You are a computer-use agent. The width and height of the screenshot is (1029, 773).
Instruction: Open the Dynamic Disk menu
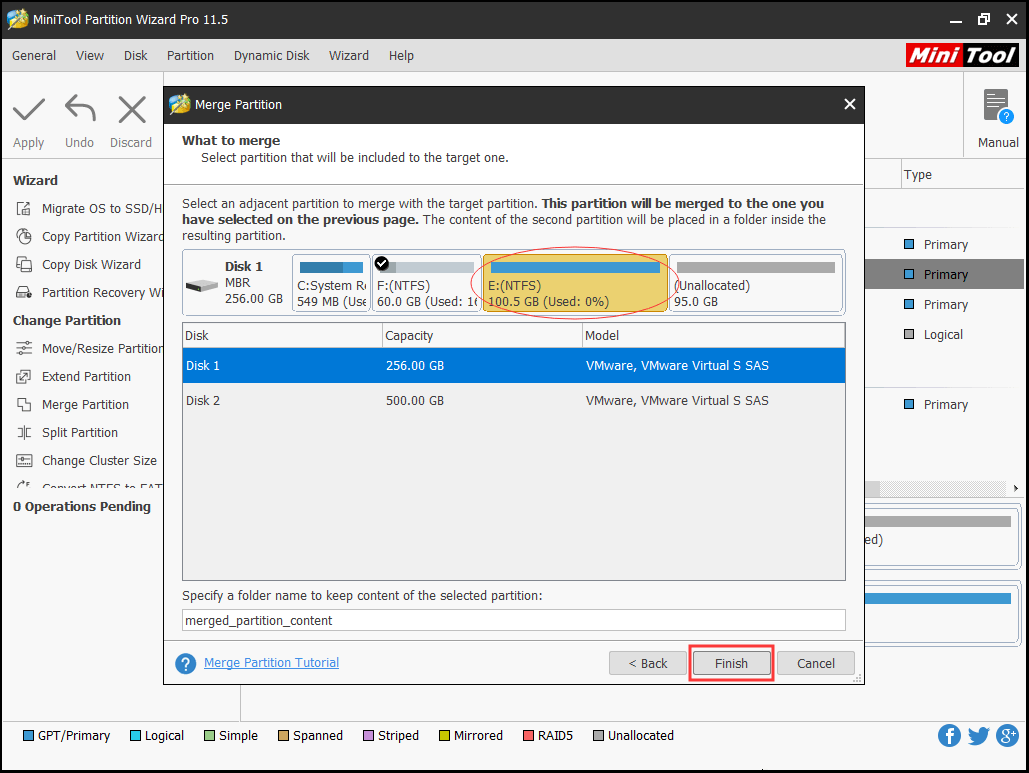coord(272,56)
